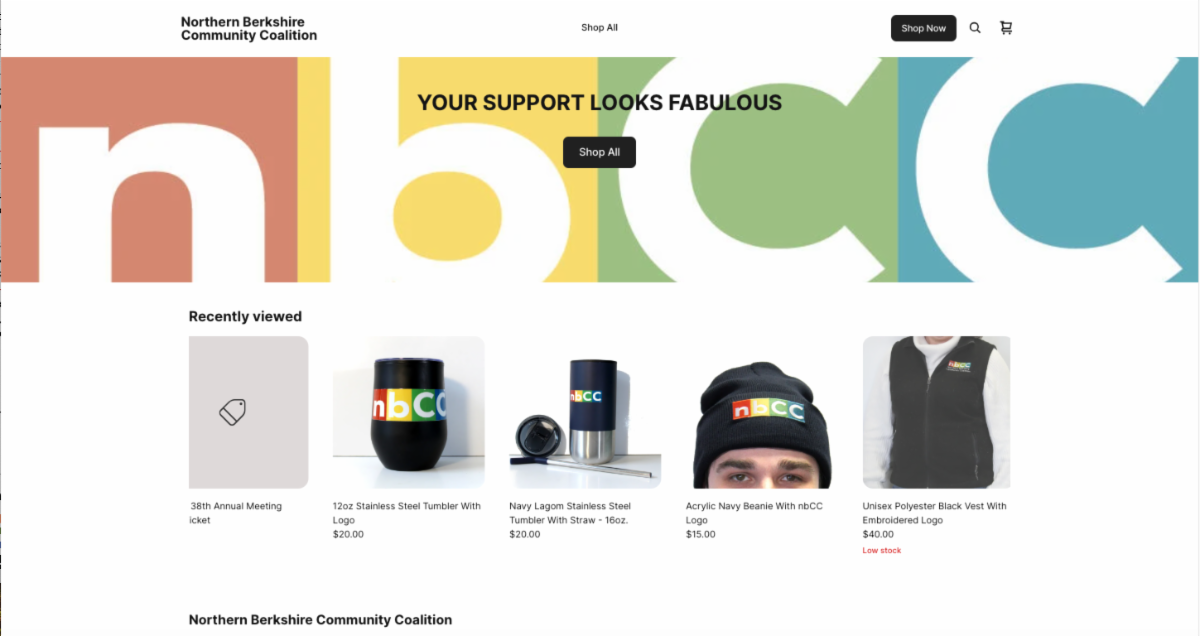This screenshot has height=636, width=1200.
Task: Open 12oz Stainless Steel Tumbler product image
Action: point(409,412)
